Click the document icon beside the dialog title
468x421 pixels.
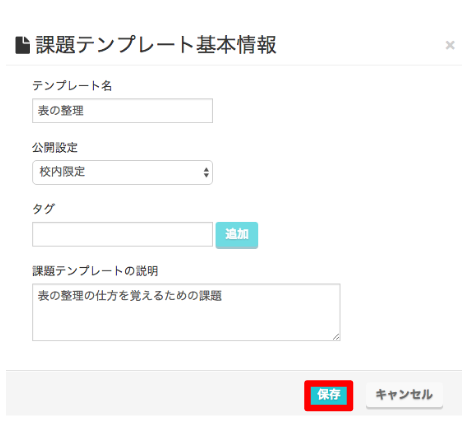pos(23,45)
